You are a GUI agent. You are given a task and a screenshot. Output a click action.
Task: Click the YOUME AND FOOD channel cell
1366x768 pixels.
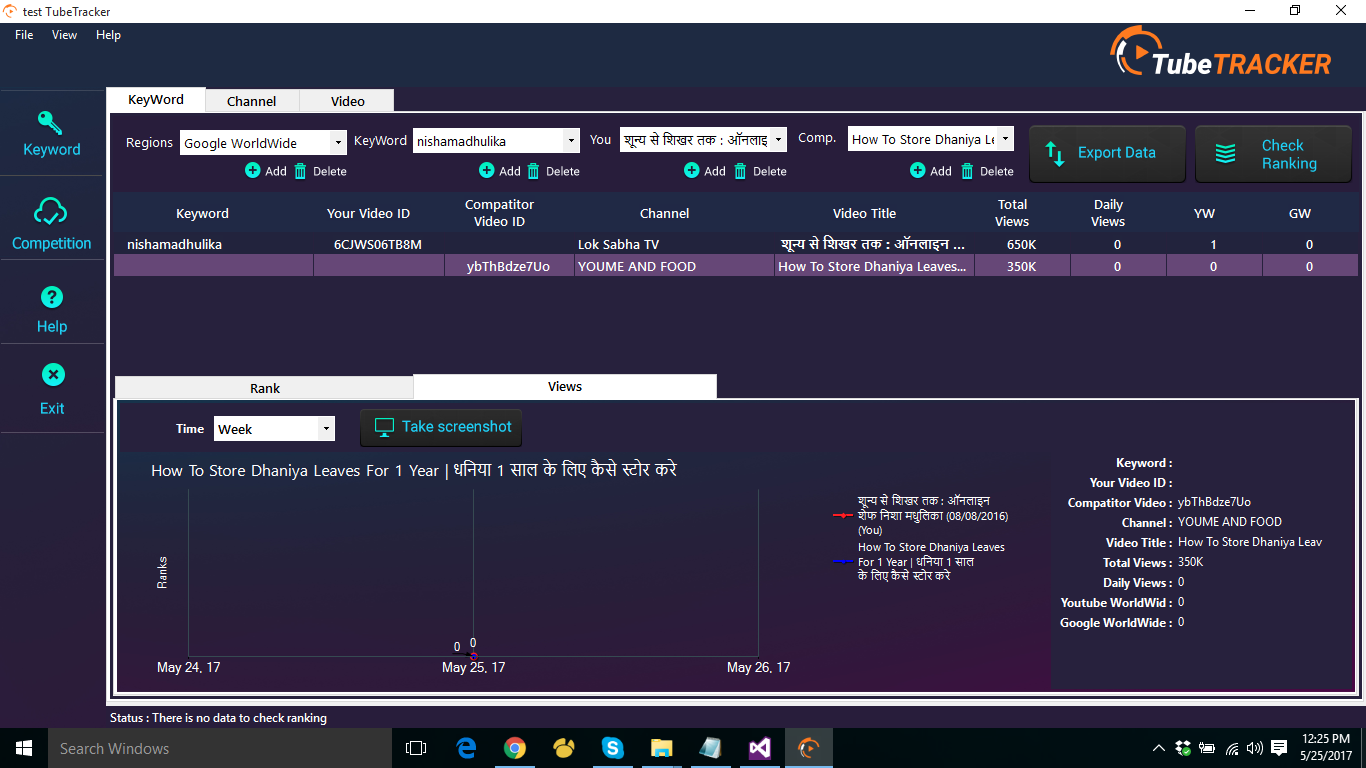(x=674, y=266)
